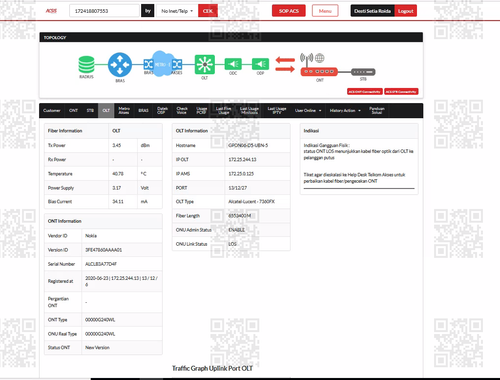Click the Vendor ID value Nokia
Screen dimensions: 500x380
91,236
